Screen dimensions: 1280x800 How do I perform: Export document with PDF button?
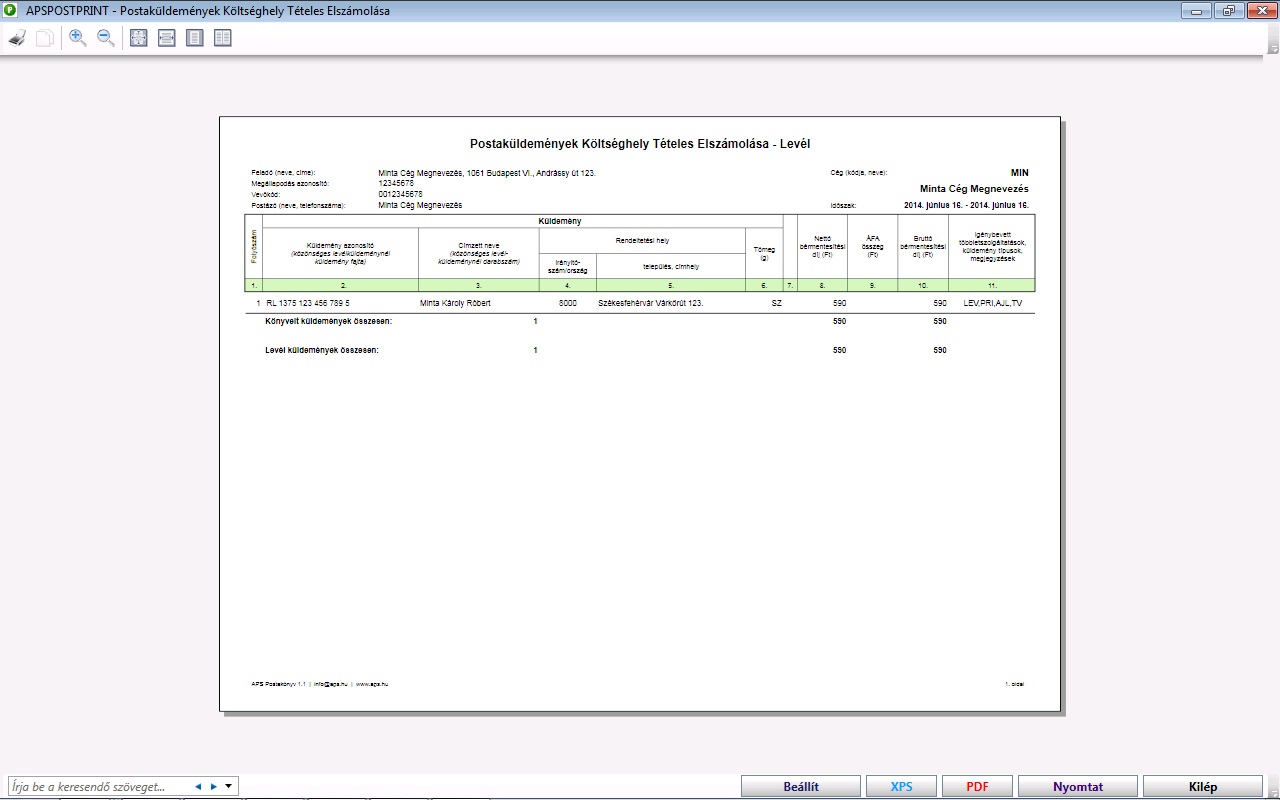977,787
